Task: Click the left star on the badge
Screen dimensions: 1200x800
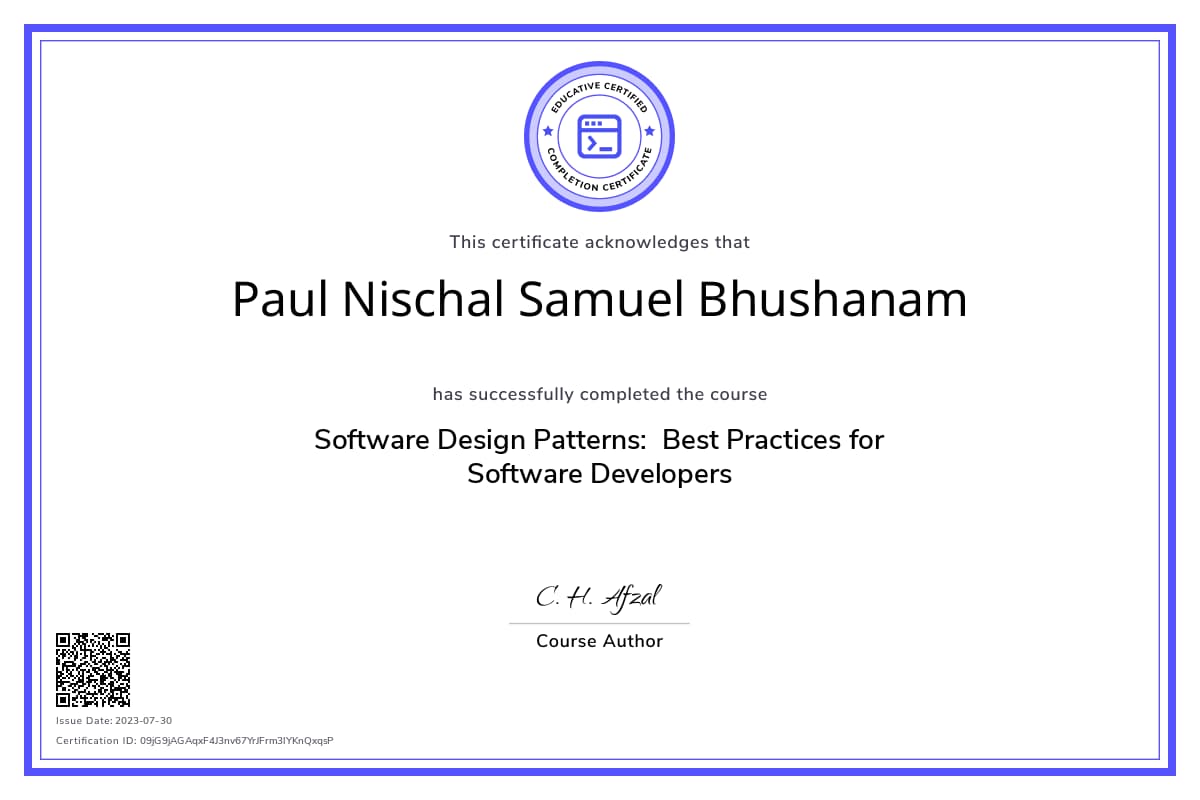Action: click(x=547, y=131)
